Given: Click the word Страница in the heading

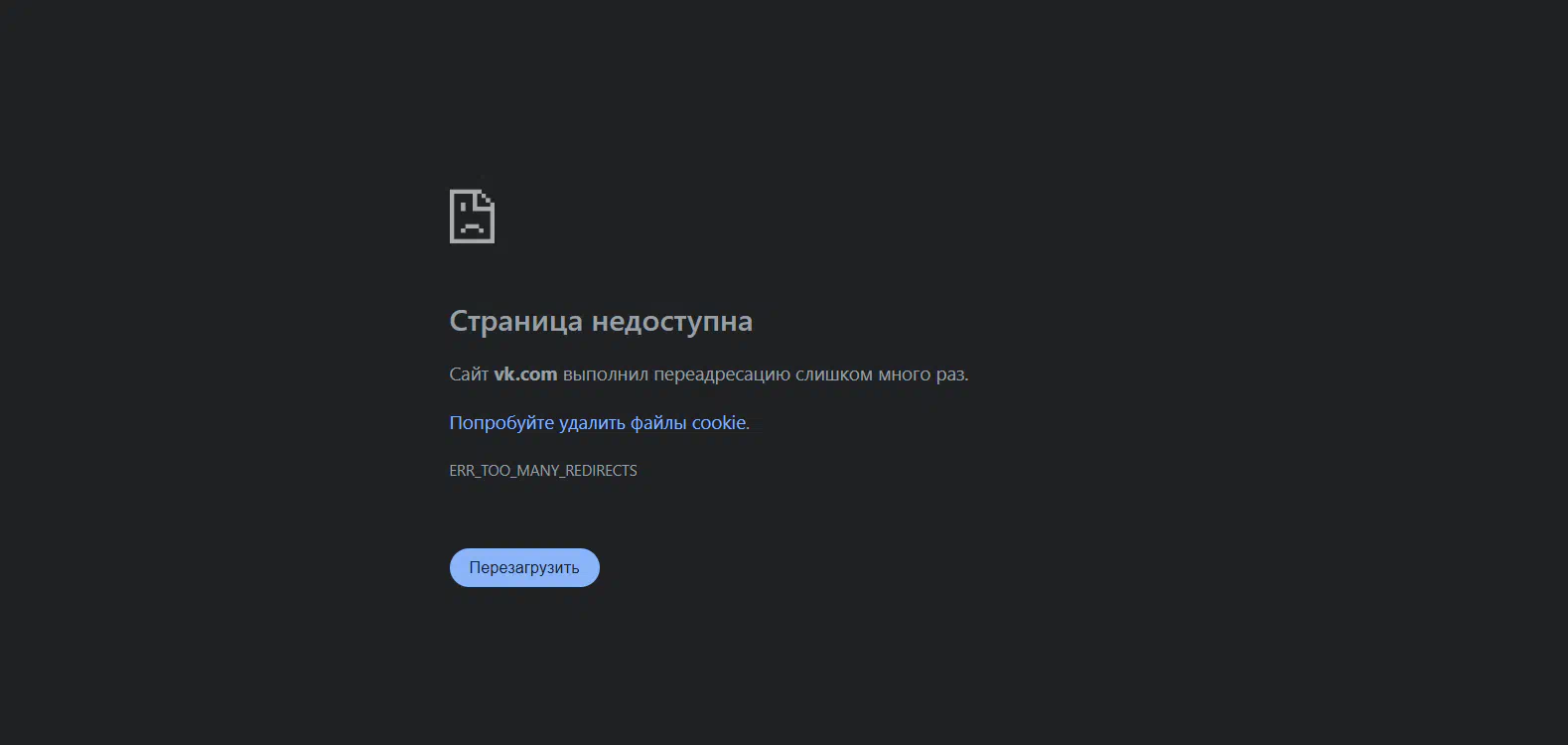Looking at the screenshot, I should pos(516,321).
